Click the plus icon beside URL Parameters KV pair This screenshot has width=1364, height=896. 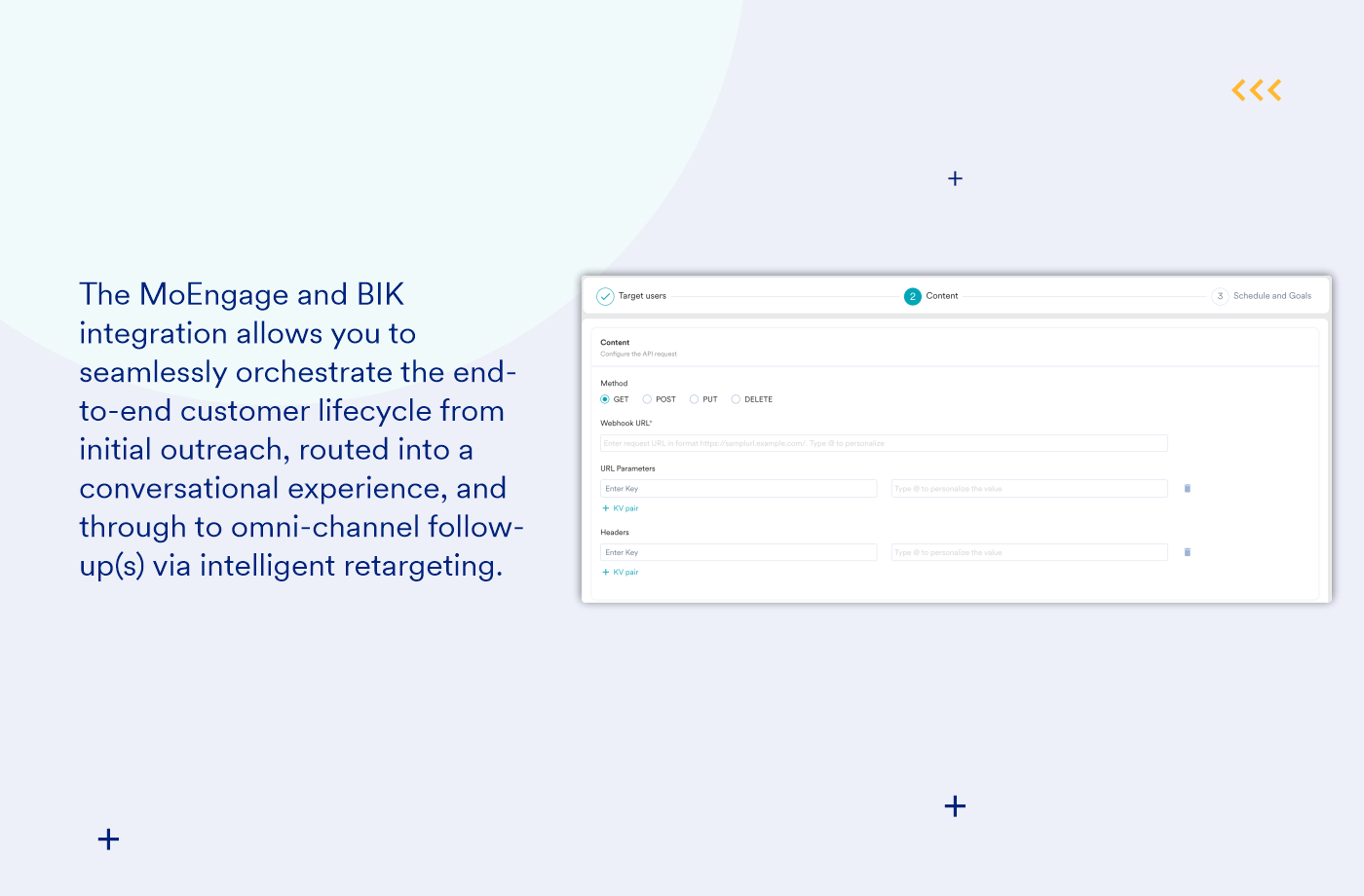pyautogui.click(x=605, y=508)
